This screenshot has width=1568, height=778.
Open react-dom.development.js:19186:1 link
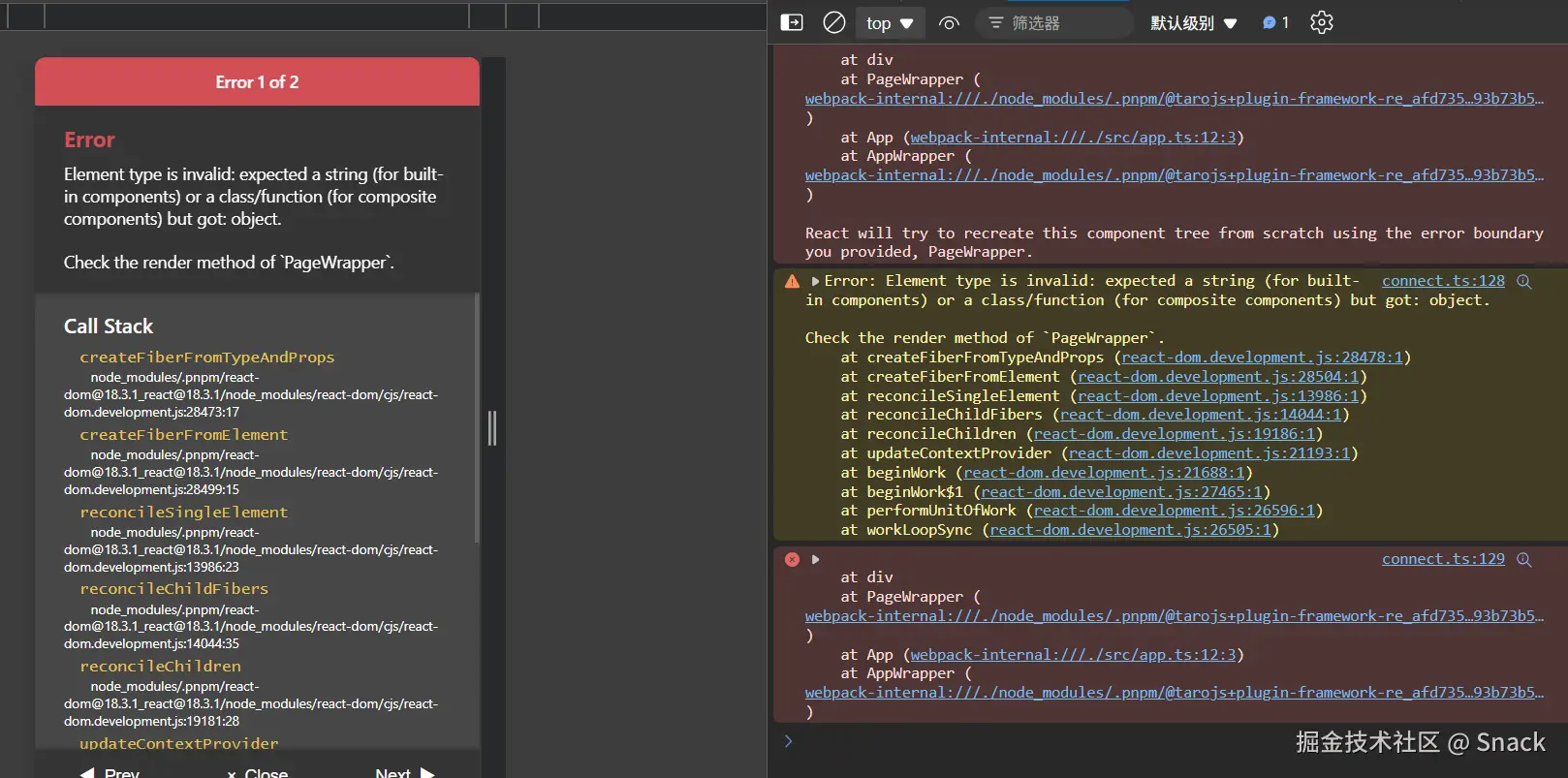point(1175,434)
